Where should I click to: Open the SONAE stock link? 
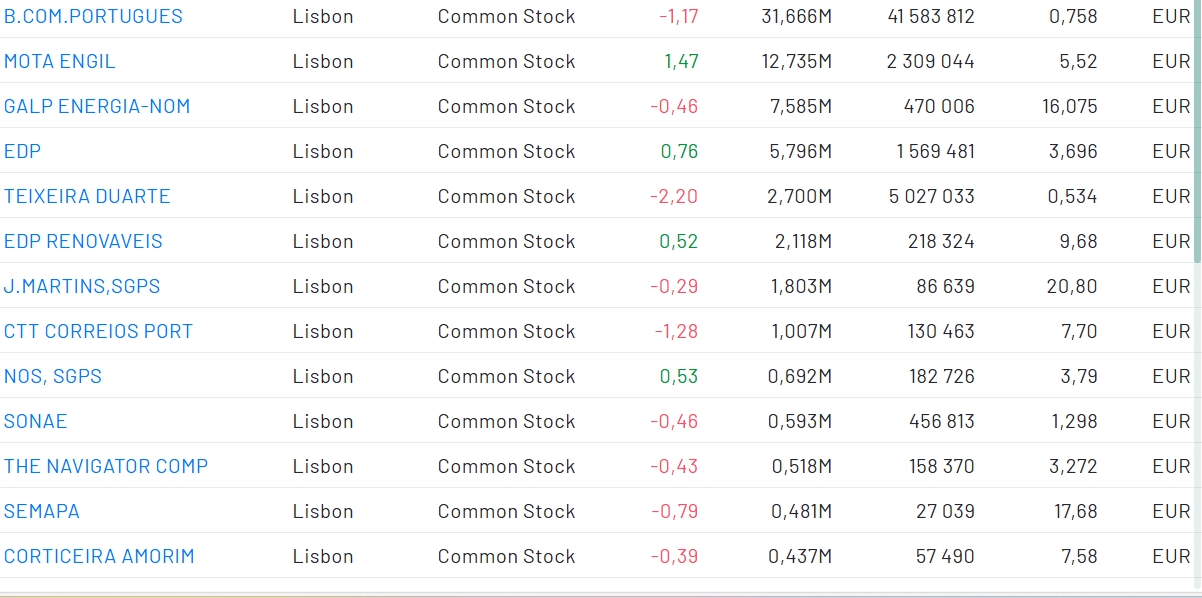[36, 421]
